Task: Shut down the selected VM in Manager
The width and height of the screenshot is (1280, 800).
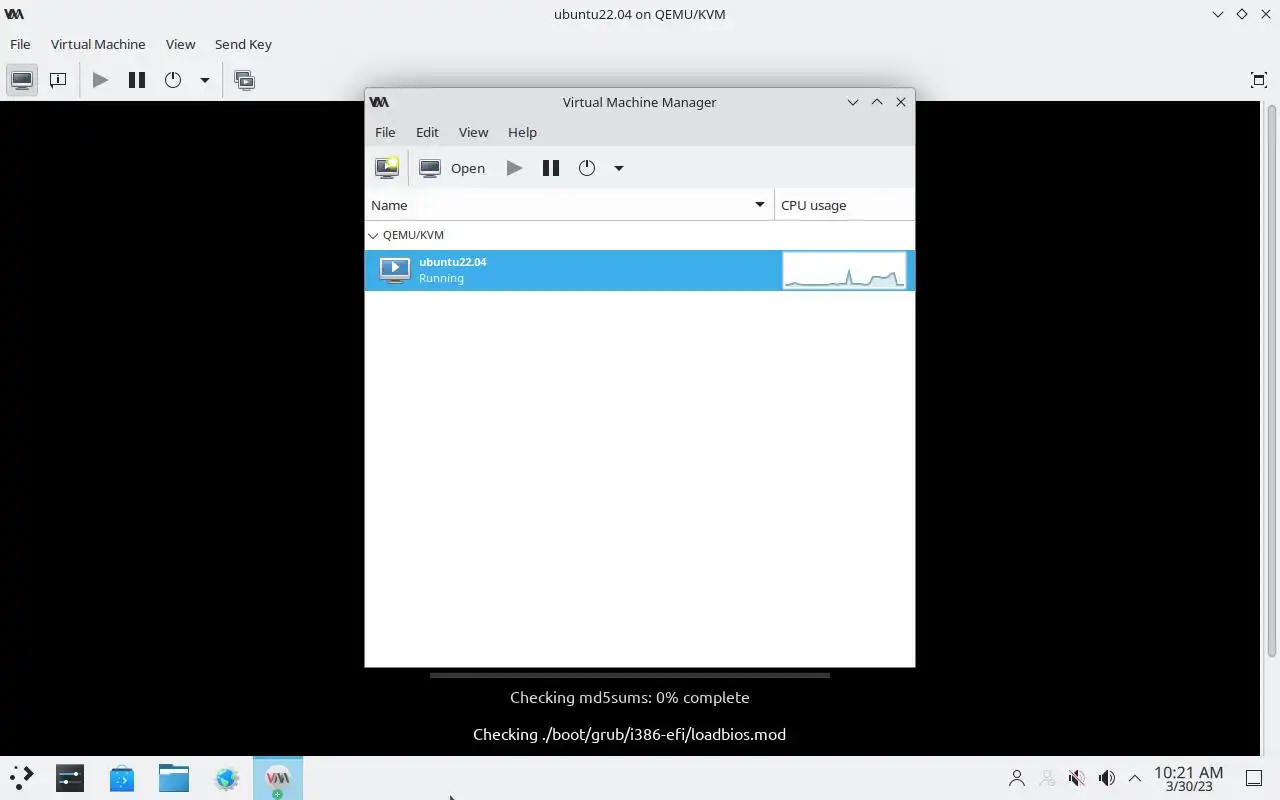Action: [x=587, y=168]
